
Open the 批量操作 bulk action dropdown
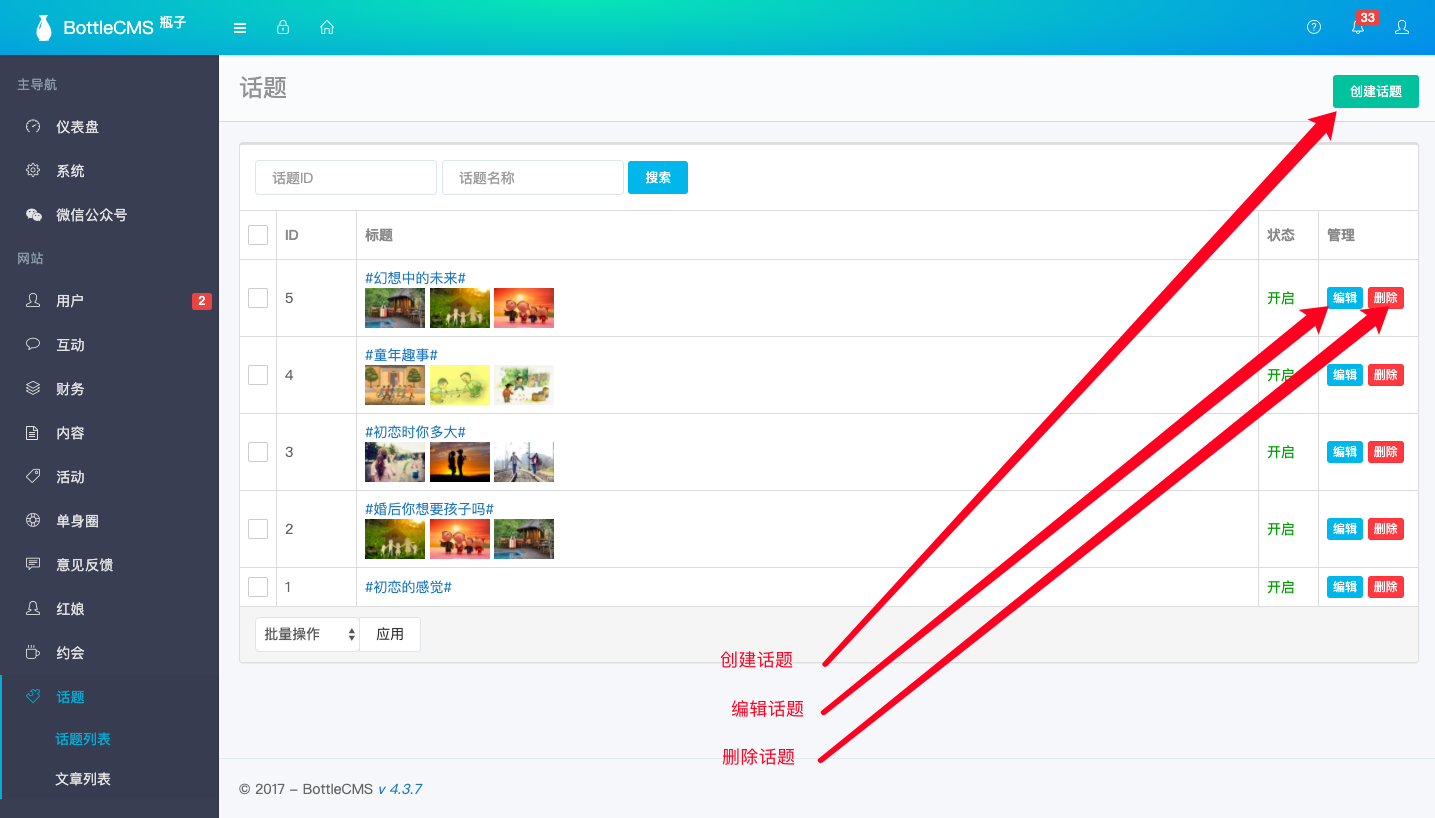[307, 634]
